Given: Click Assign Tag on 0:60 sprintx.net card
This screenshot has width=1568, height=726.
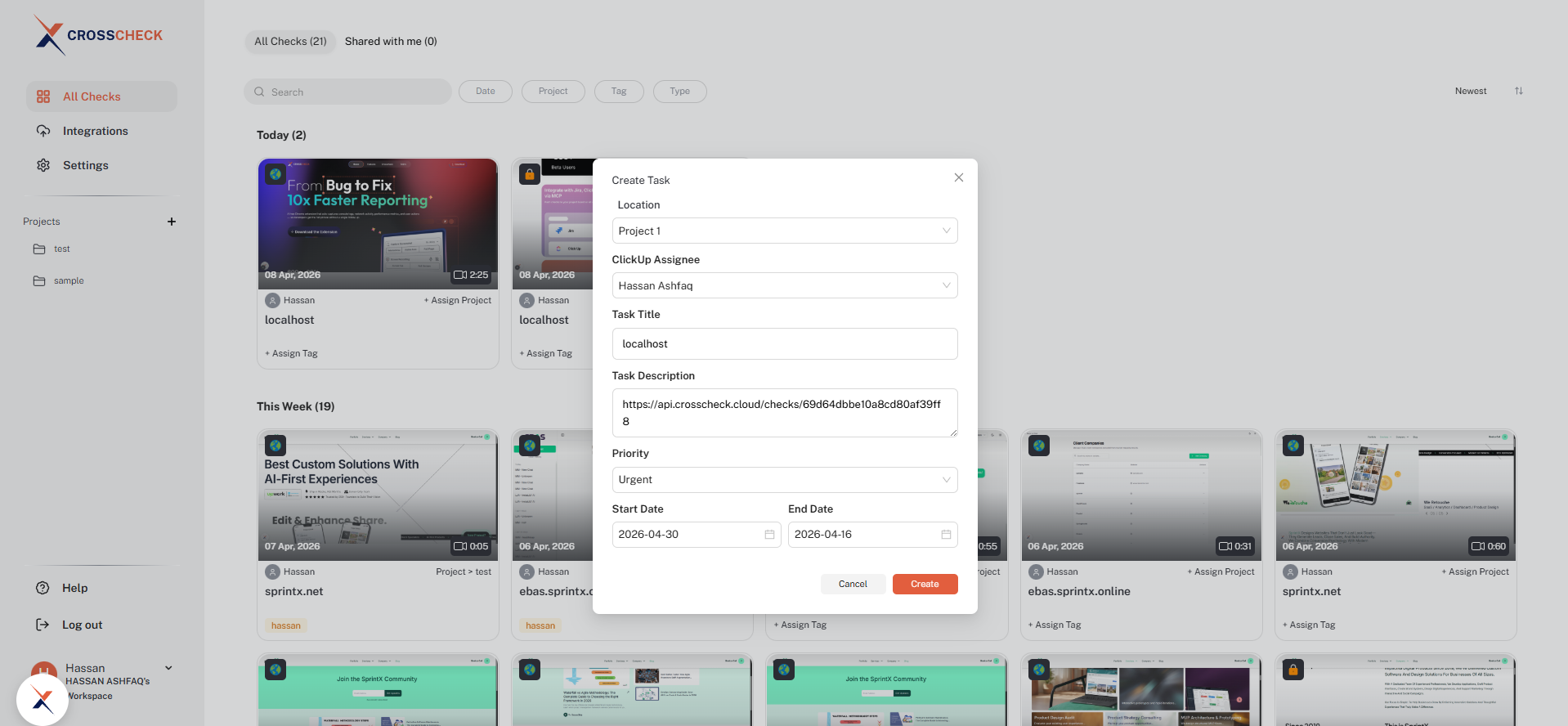Looking at the screenshot, I should tap(1309, 625).
